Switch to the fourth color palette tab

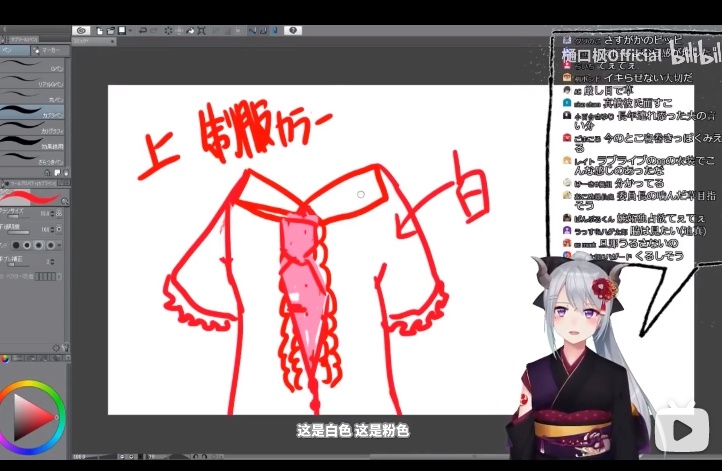tap(43, 358)
